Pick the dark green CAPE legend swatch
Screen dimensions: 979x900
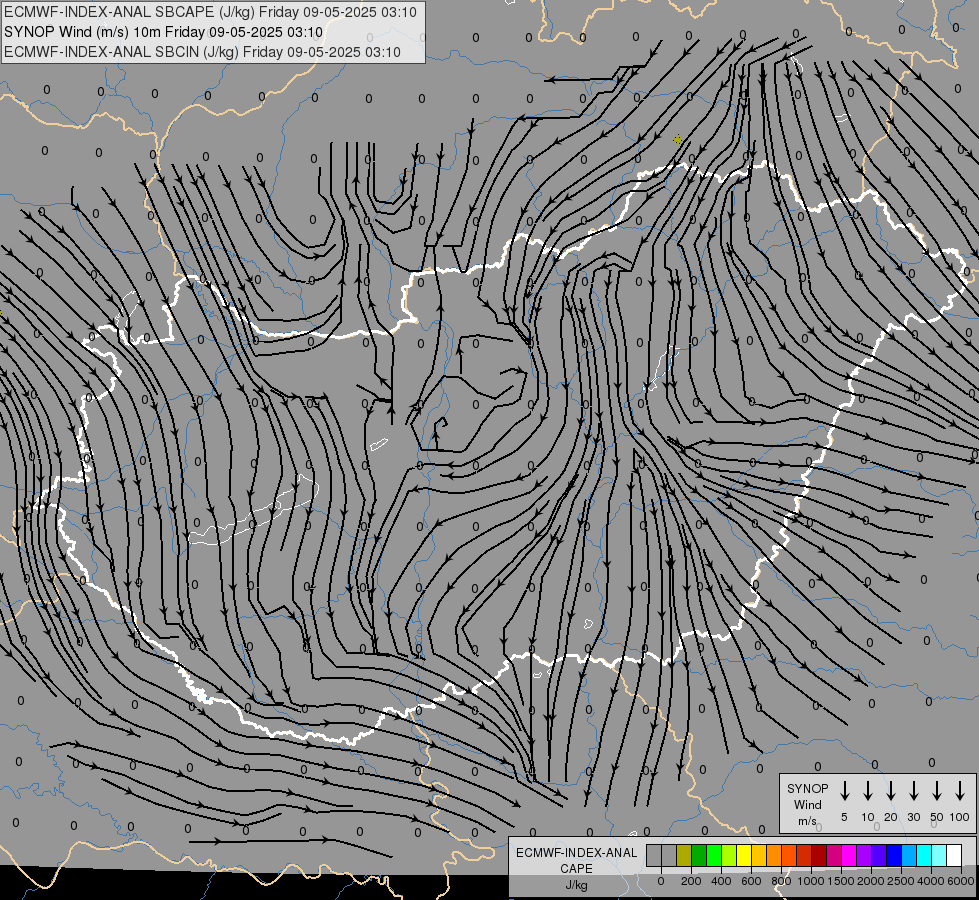(699, 855)
